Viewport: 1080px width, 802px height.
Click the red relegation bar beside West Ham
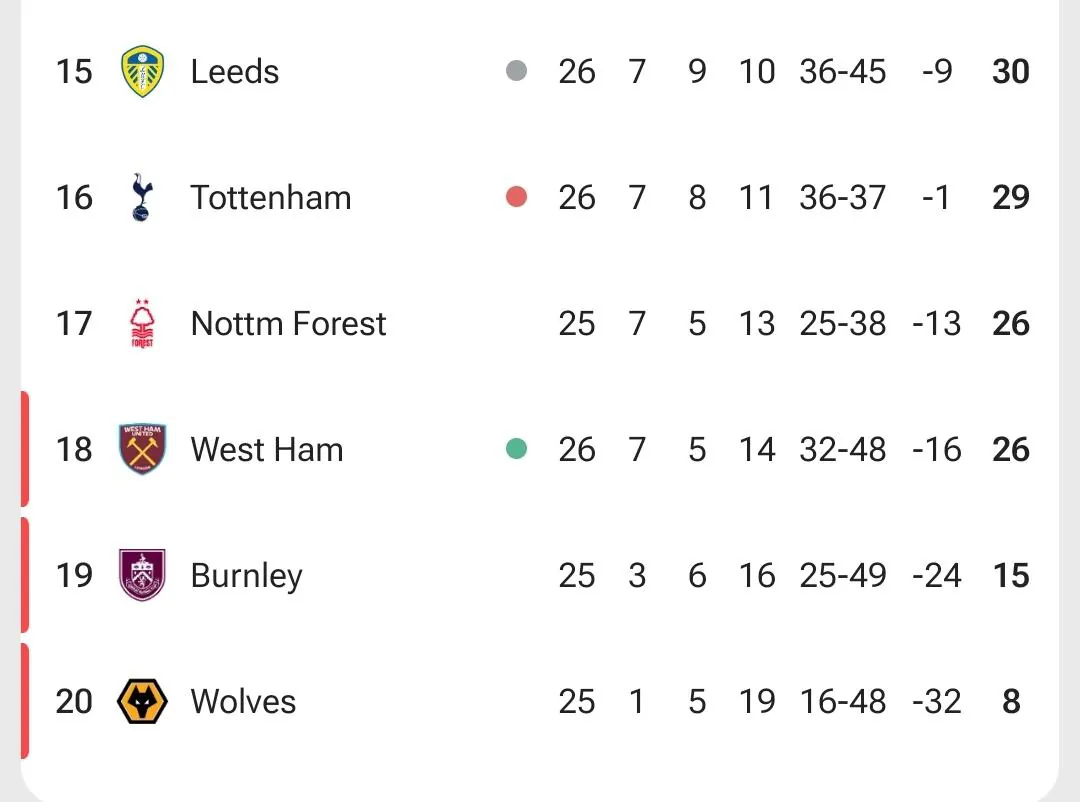tap(25, 449)
